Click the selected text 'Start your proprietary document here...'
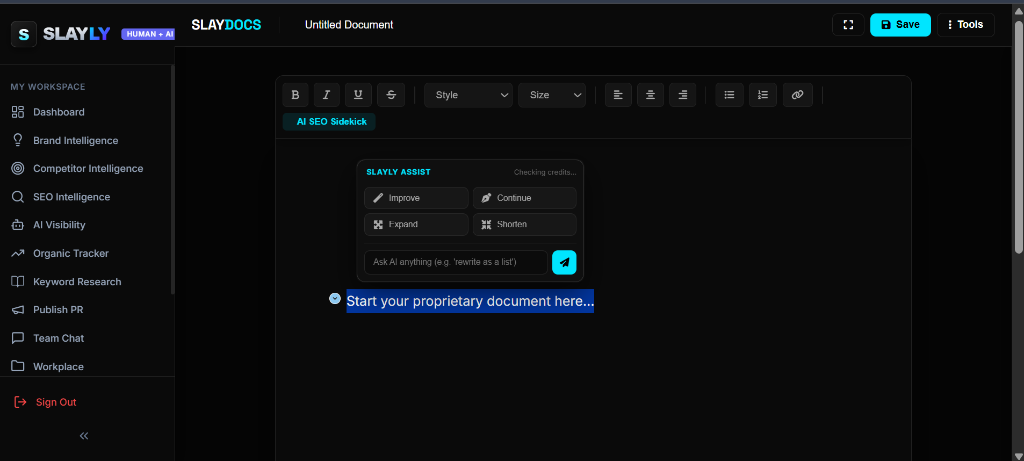 coord(470,301)
